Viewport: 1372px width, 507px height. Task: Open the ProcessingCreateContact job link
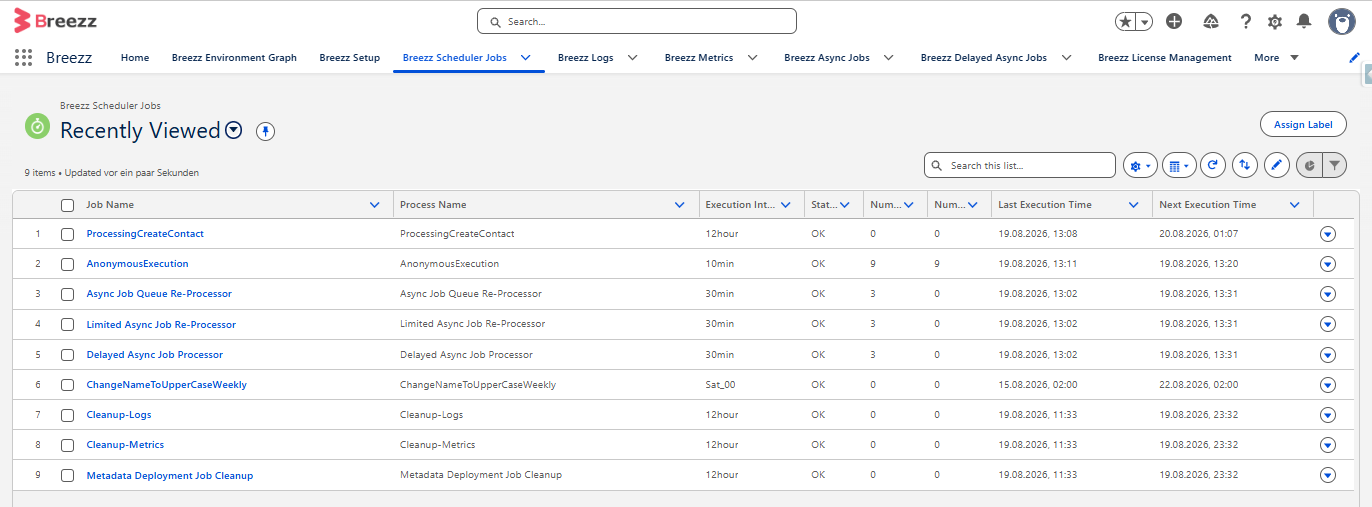145,234
